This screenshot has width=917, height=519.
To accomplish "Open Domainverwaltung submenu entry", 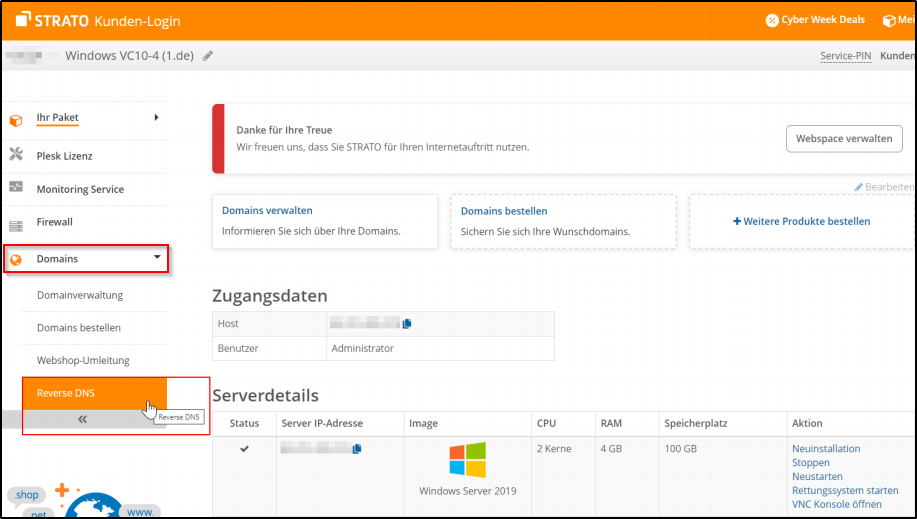I will 80,295.
